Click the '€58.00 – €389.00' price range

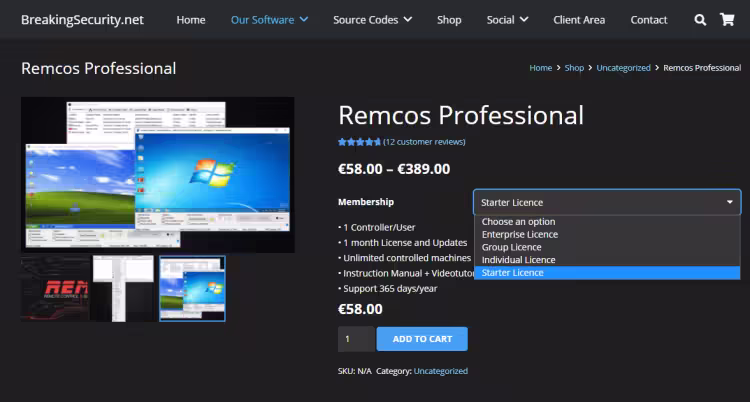pyautogui.click(x=394, y=169)
